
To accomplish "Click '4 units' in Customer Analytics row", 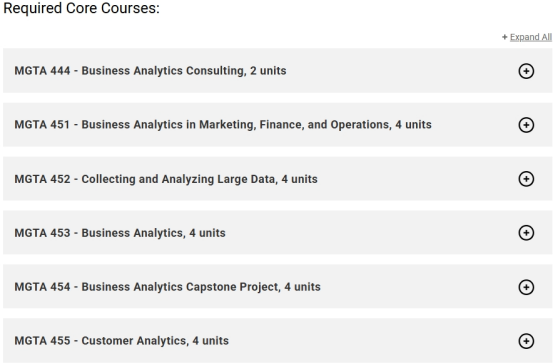I will [211, 341].
